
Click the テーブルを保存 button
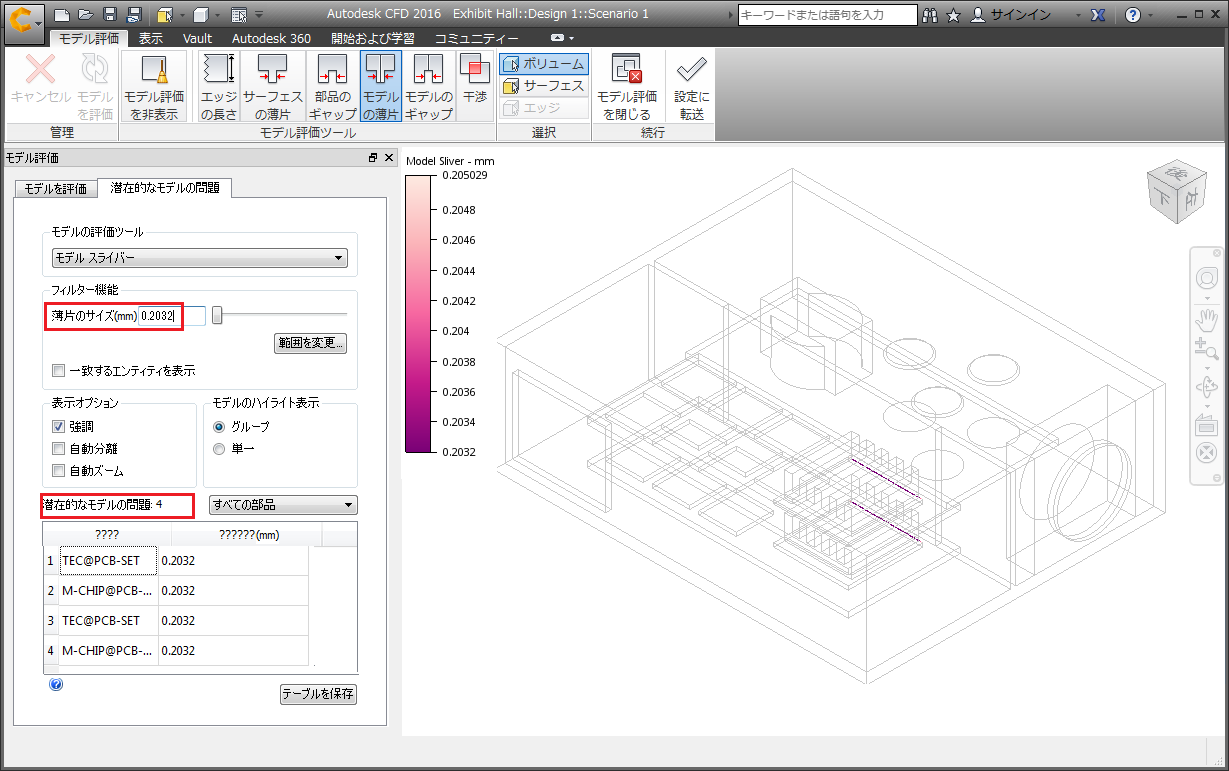pos(318,694)
